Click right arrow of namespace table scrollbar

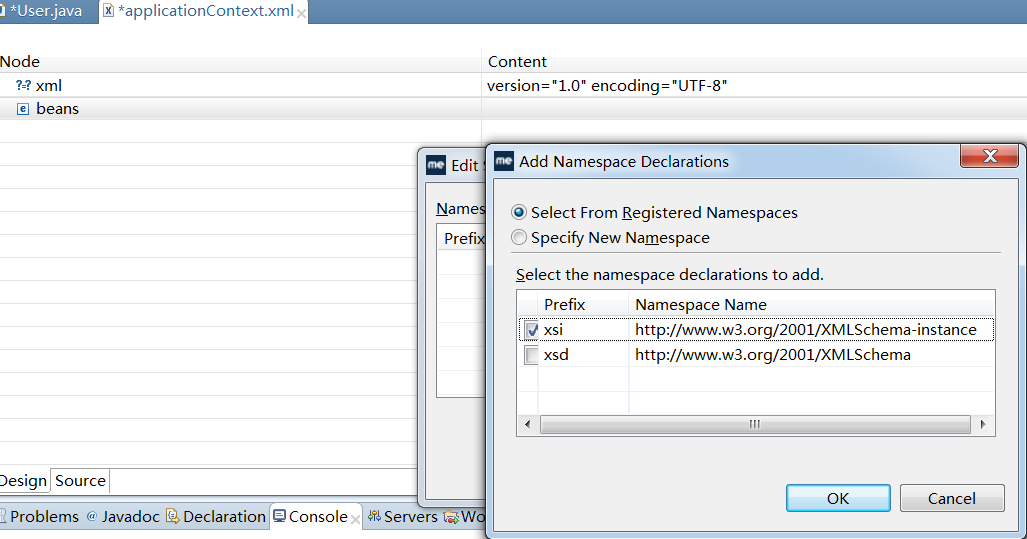[983, 424]
